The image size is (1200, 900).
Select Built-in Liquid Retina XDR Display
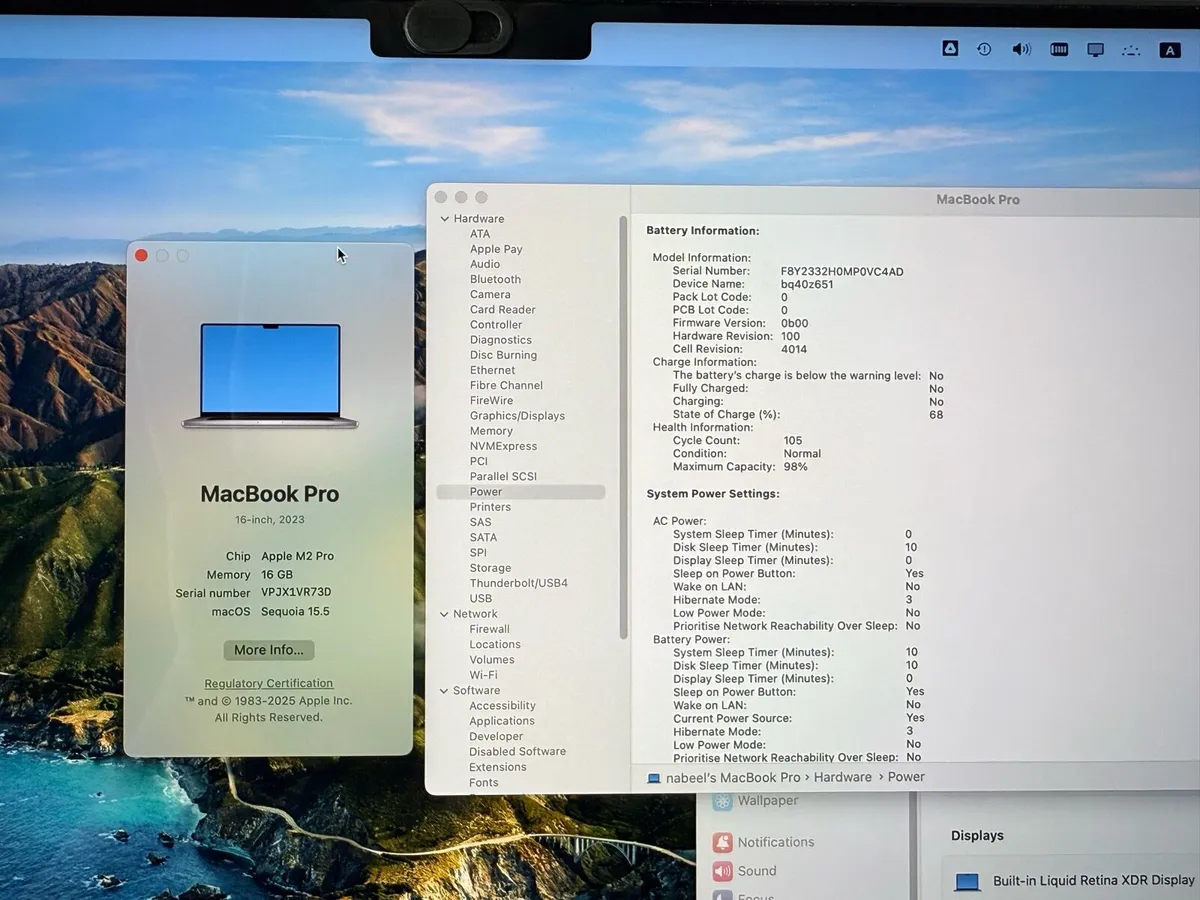(x=1072, y=881)
